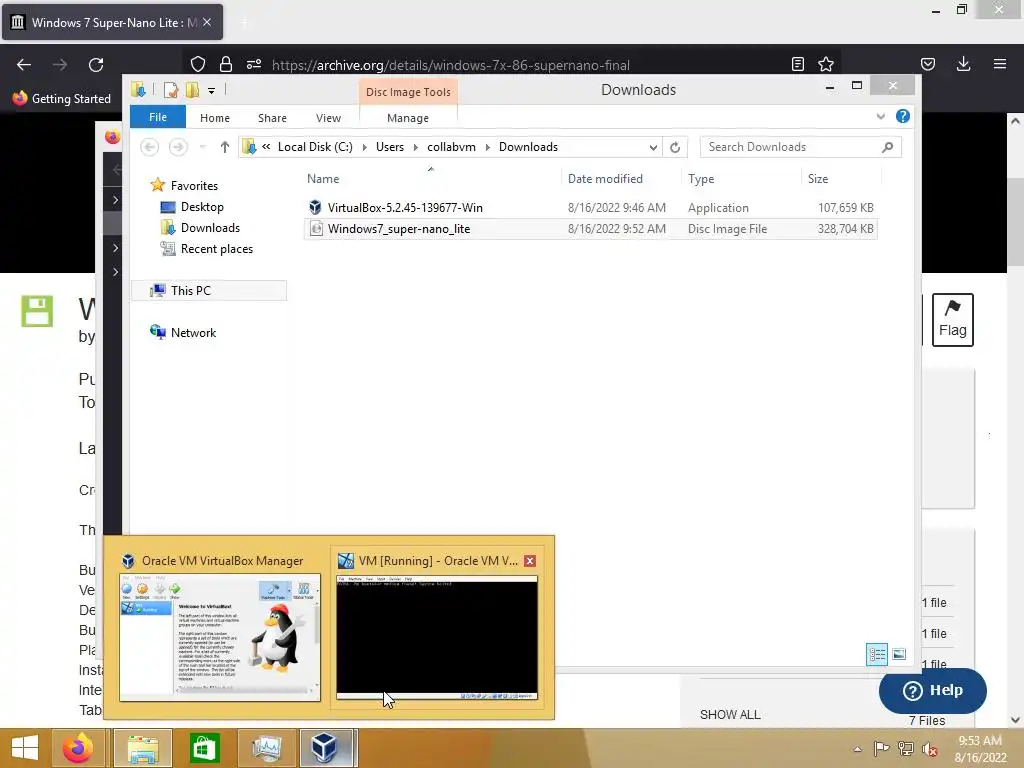Screen dimensions: 1024x768
Task: Open Windows Store taskbar icon
Action: 204,748
